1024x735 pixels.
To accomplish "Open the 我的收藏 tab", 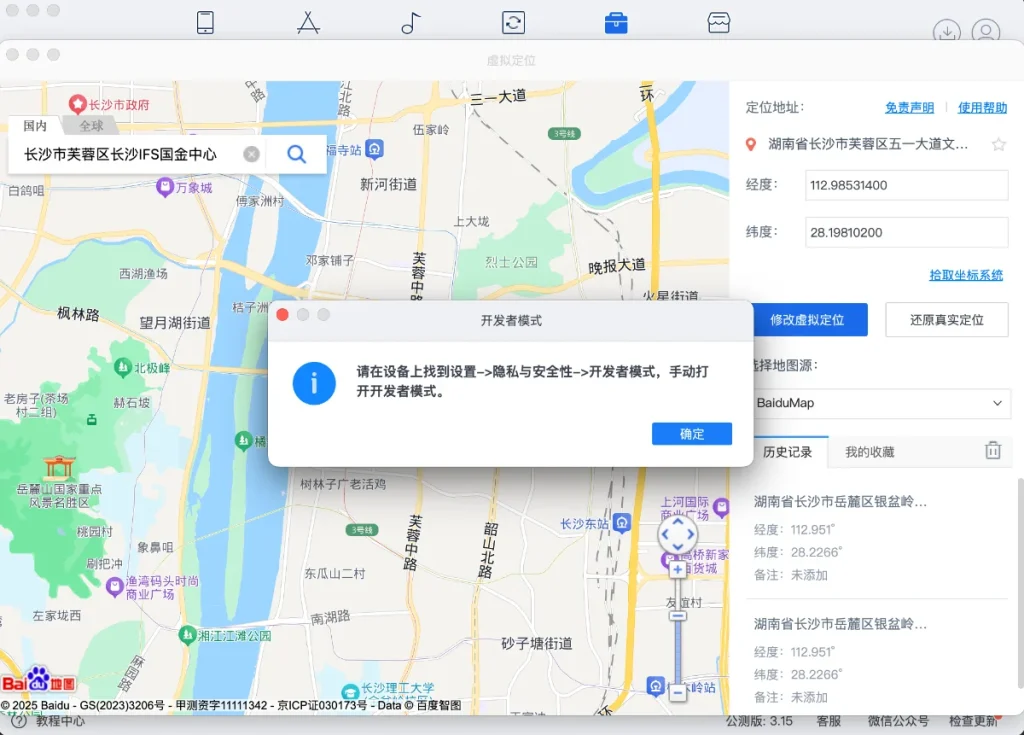I will point(869,452).
